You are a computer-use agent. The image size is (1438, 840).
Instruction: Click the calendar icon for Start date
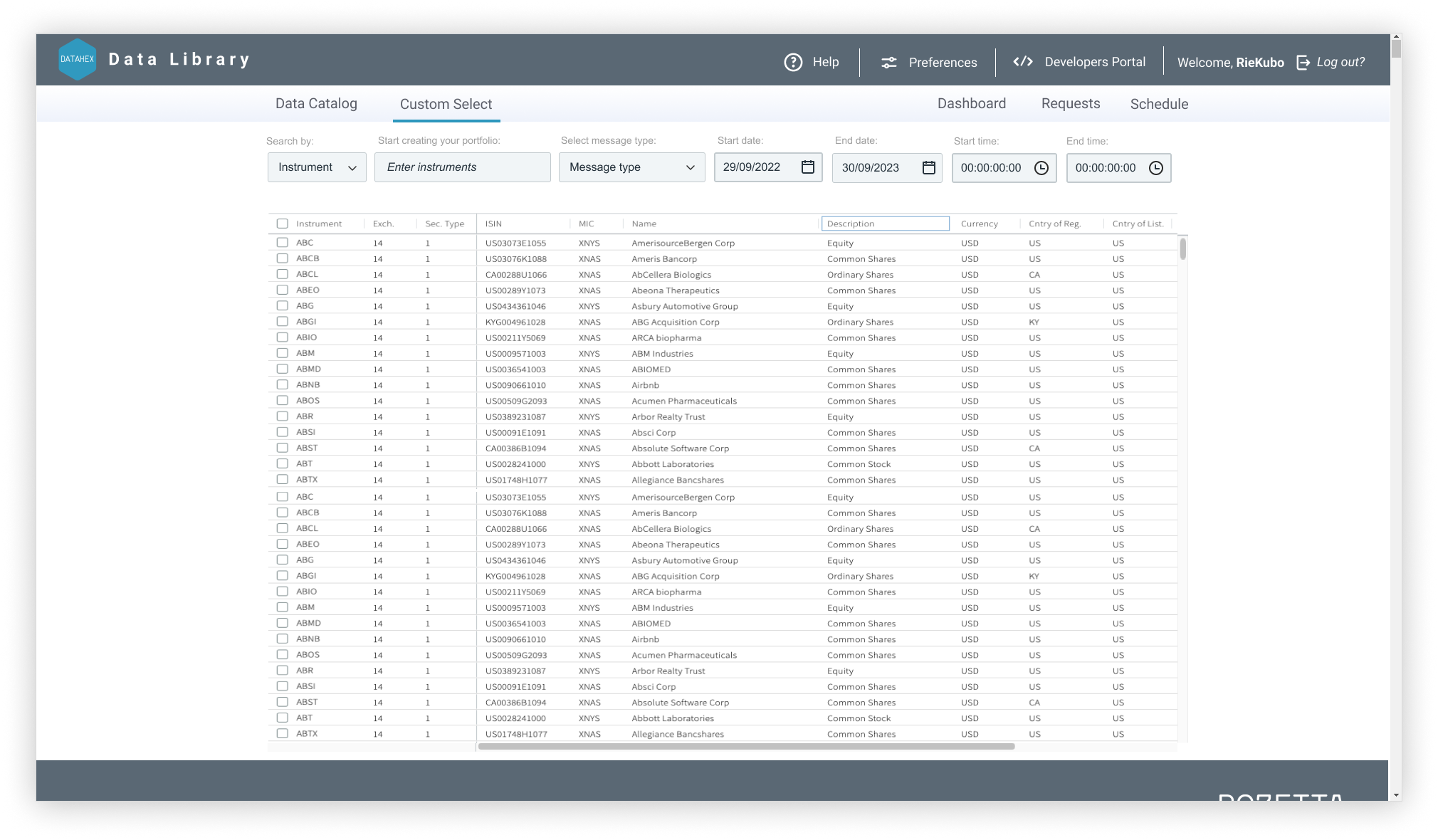point(810,167)
